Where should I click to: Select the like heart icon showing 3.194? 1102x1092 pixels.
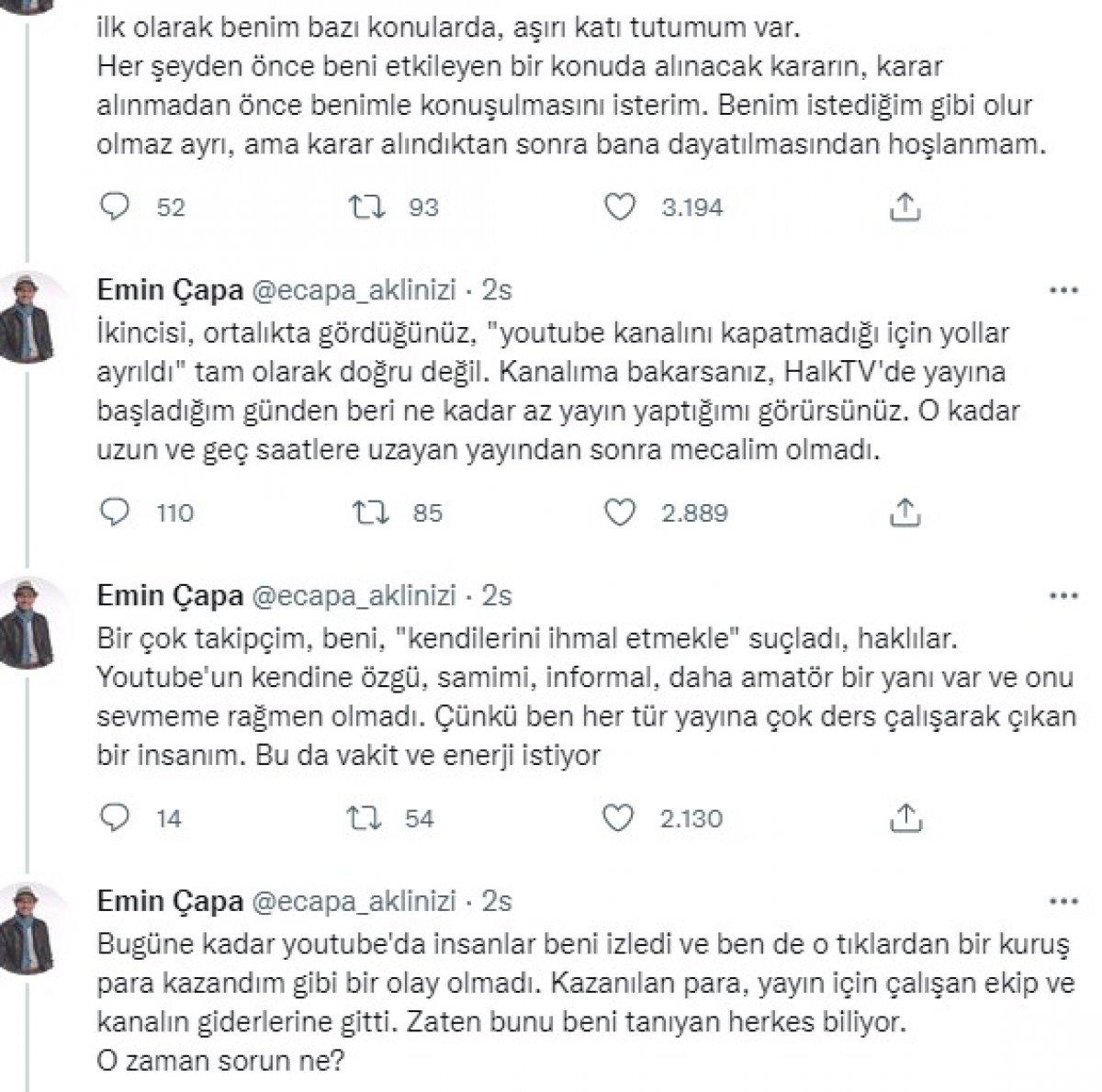pyautogui.click(x=624, y=208)
